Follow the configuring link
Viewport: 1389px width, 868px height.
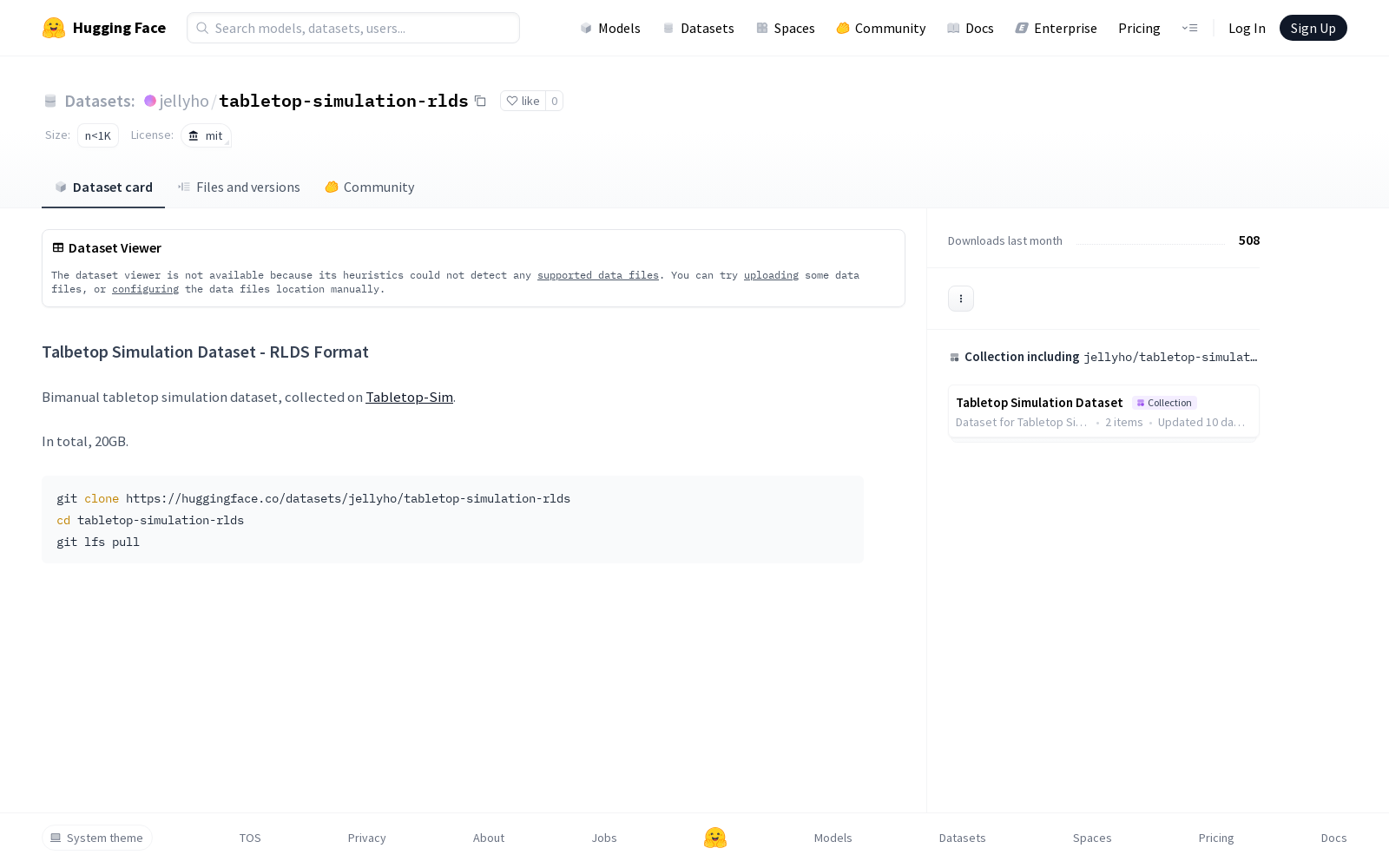pyautogui.click(x=145, y=289)
